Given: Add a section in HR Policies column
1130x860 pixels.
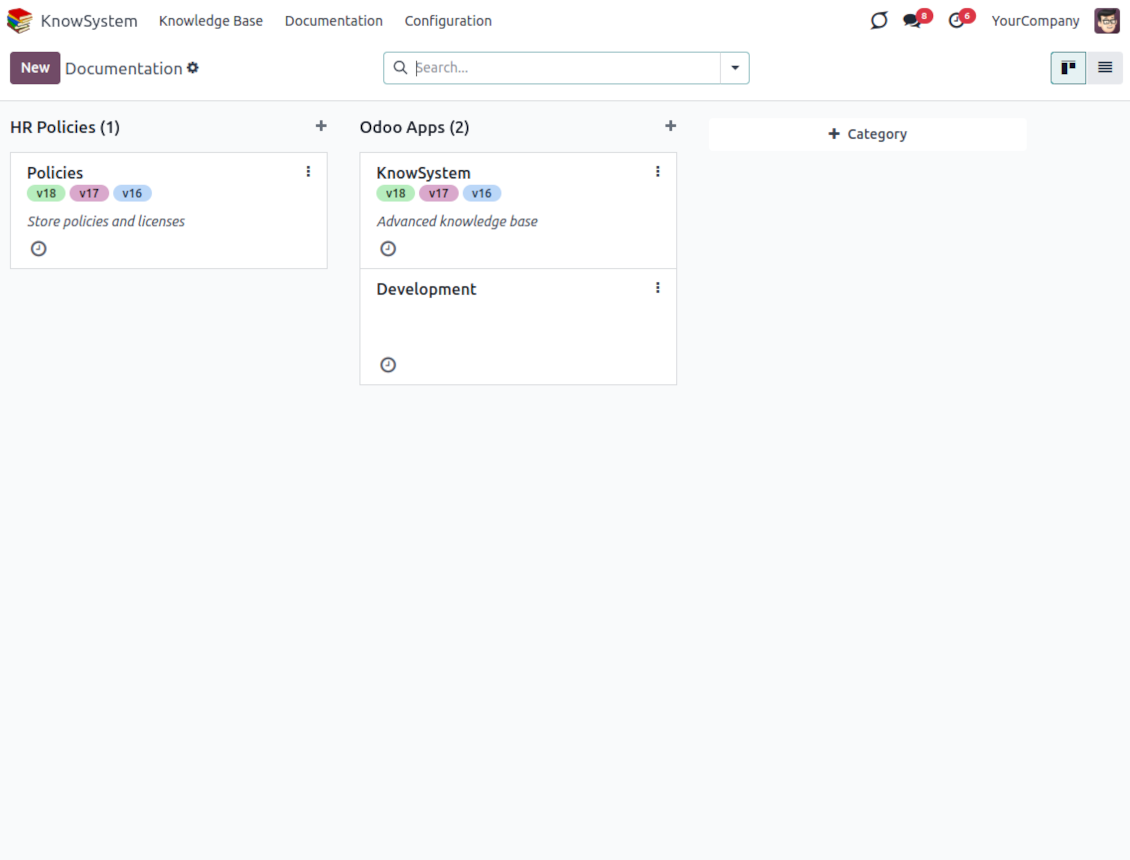Looking at the screenshot, I should coord(321,126).
